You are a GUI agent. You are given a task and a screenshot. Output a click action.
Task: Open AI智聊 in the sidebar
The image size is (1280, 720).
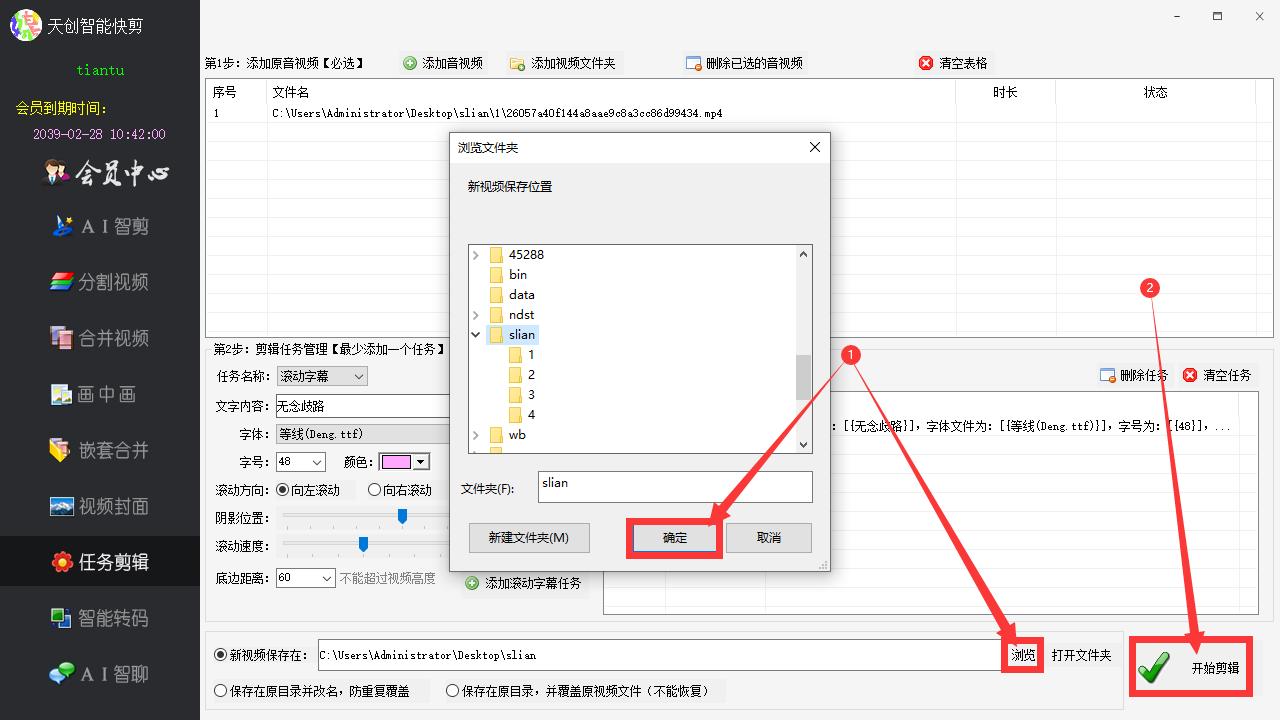coord(100,674)
